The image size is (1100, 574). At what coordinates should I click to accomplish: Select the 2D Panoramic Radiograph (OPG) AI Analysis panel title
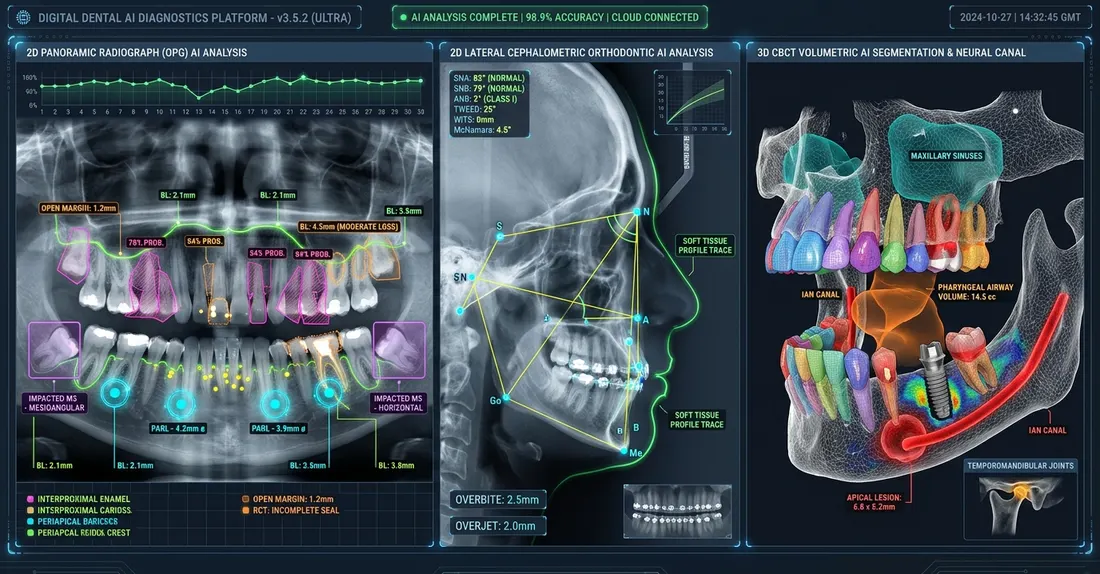coord(136,52)
